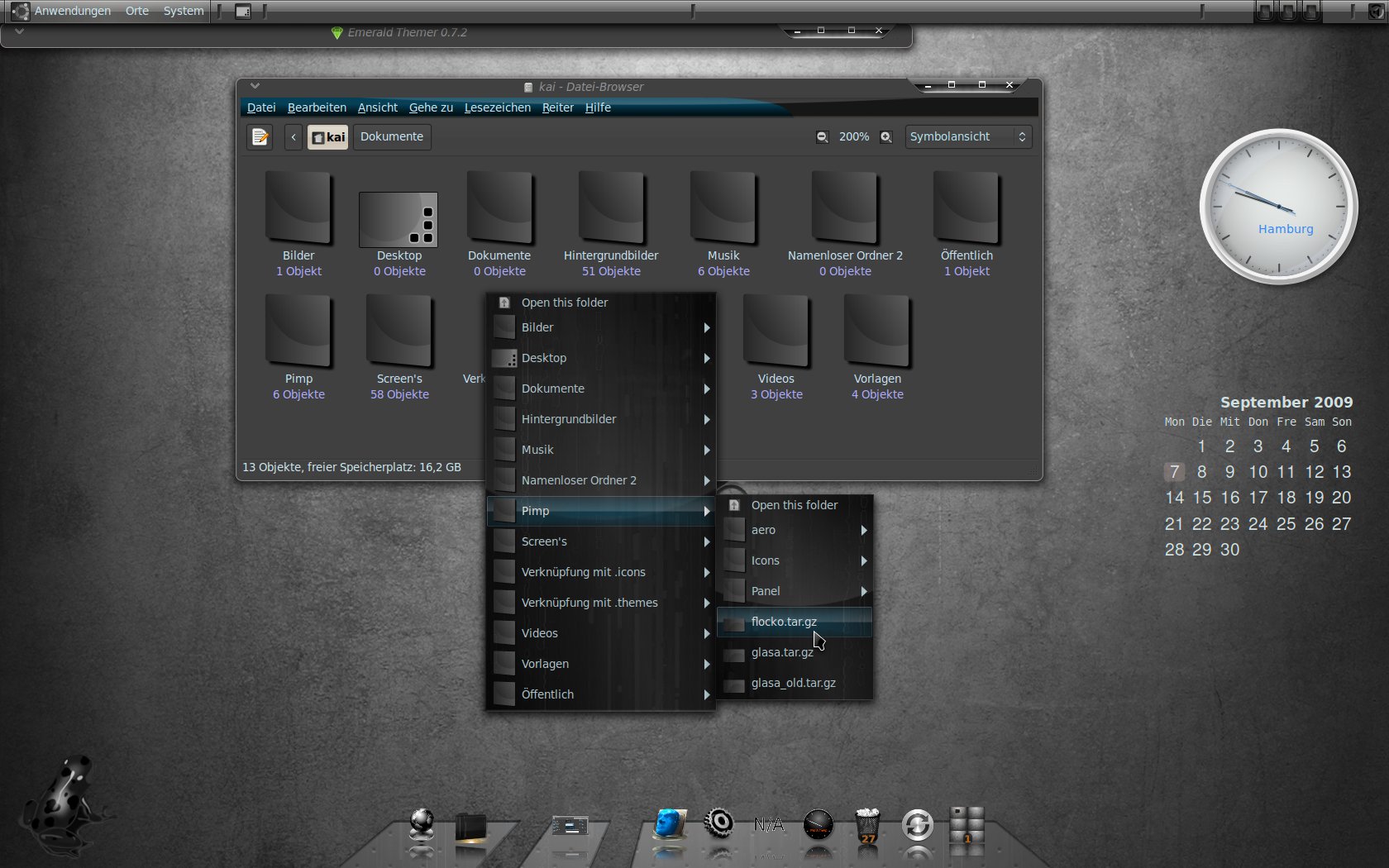
Task: Click the back arrow path button
Action: click(x=294, y=137)
